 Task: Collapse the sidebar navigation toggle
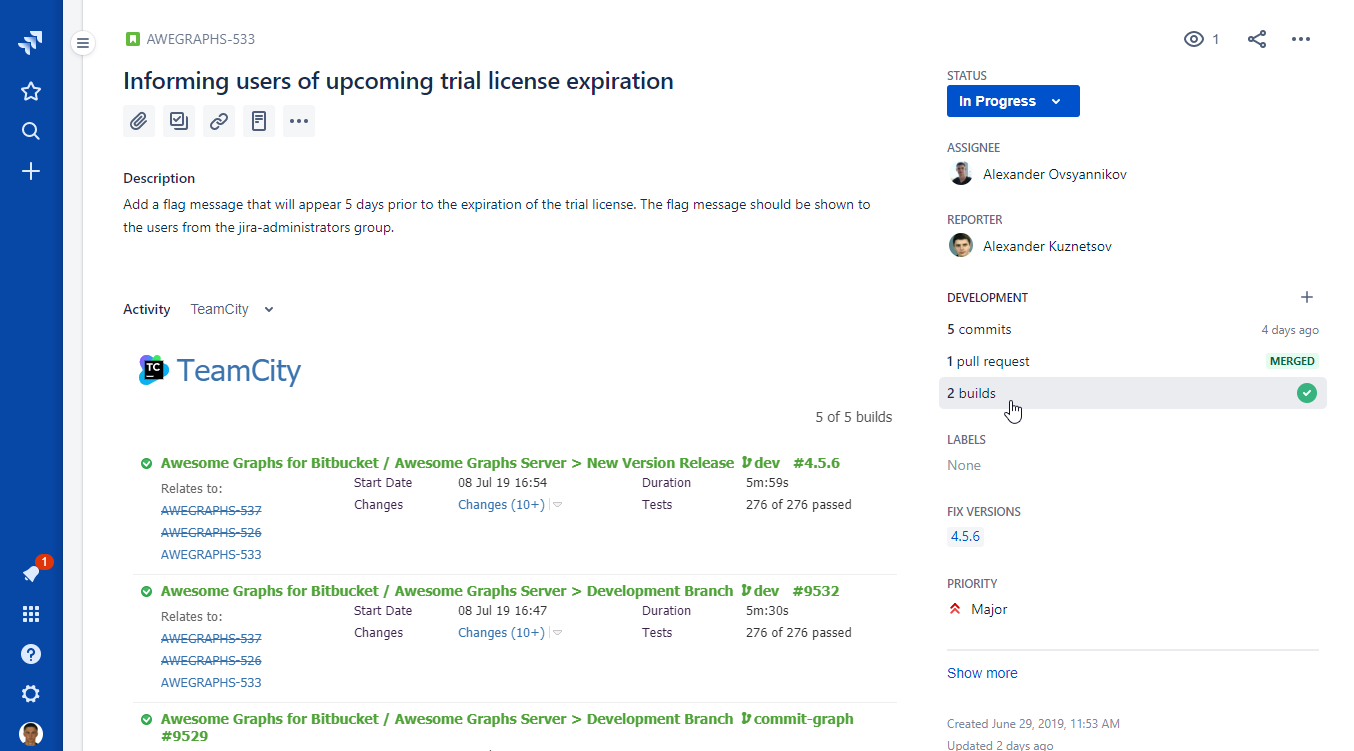coord(83,43)
